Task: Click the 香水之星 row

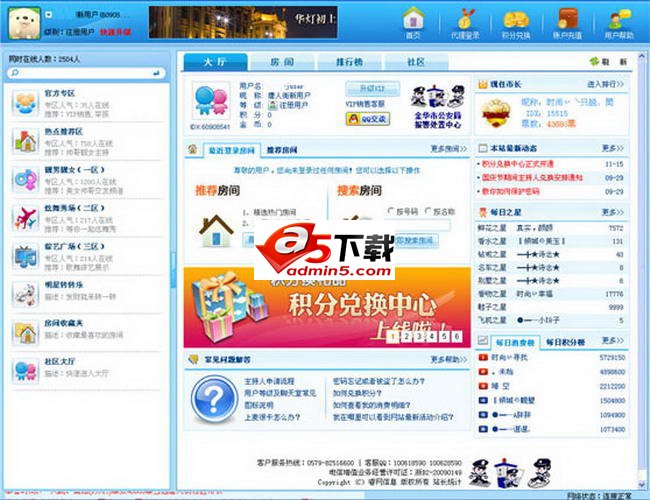Action: pos(551,241)
